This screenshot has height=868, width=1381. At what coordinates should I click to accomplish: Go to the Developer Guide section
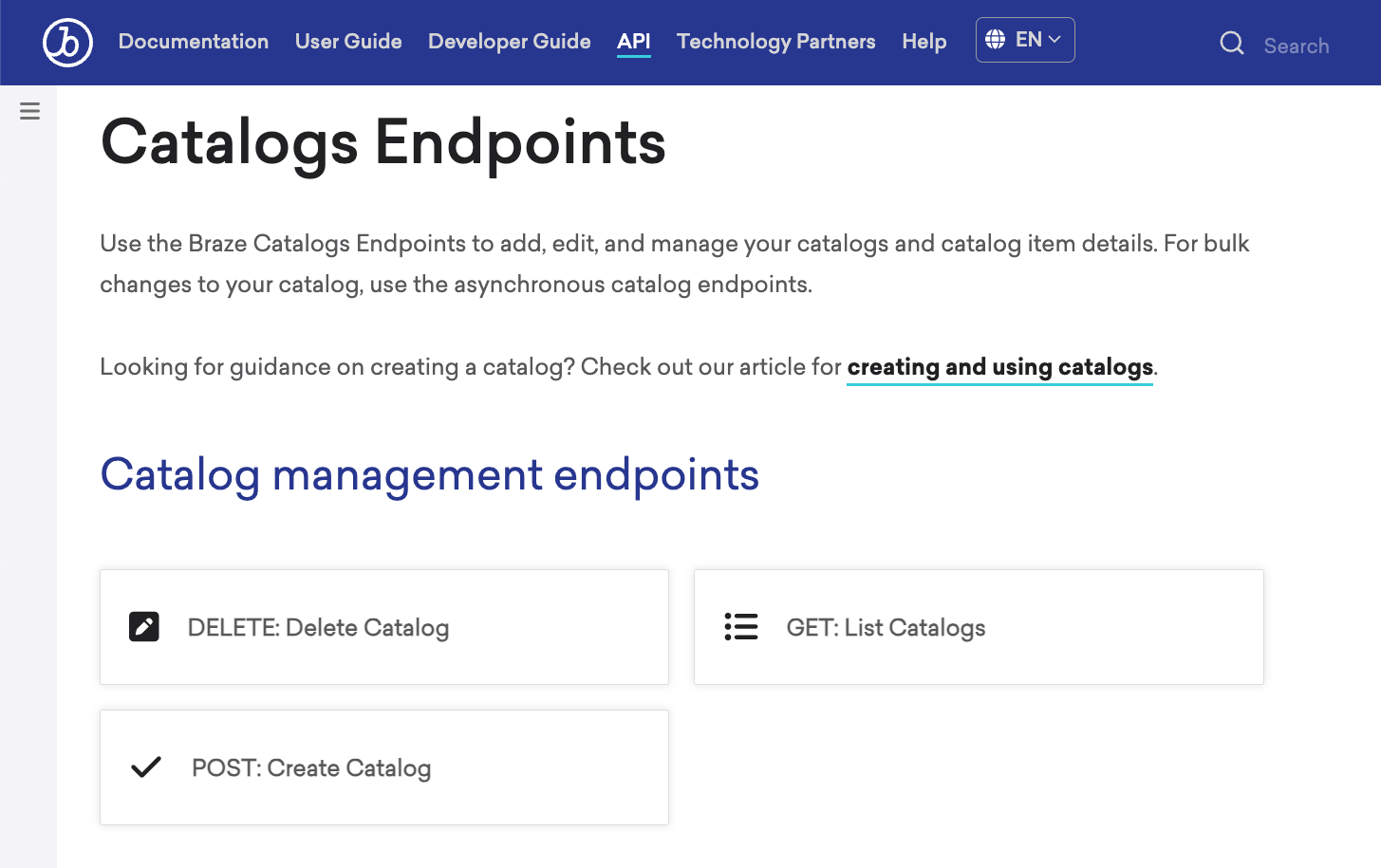509,42
